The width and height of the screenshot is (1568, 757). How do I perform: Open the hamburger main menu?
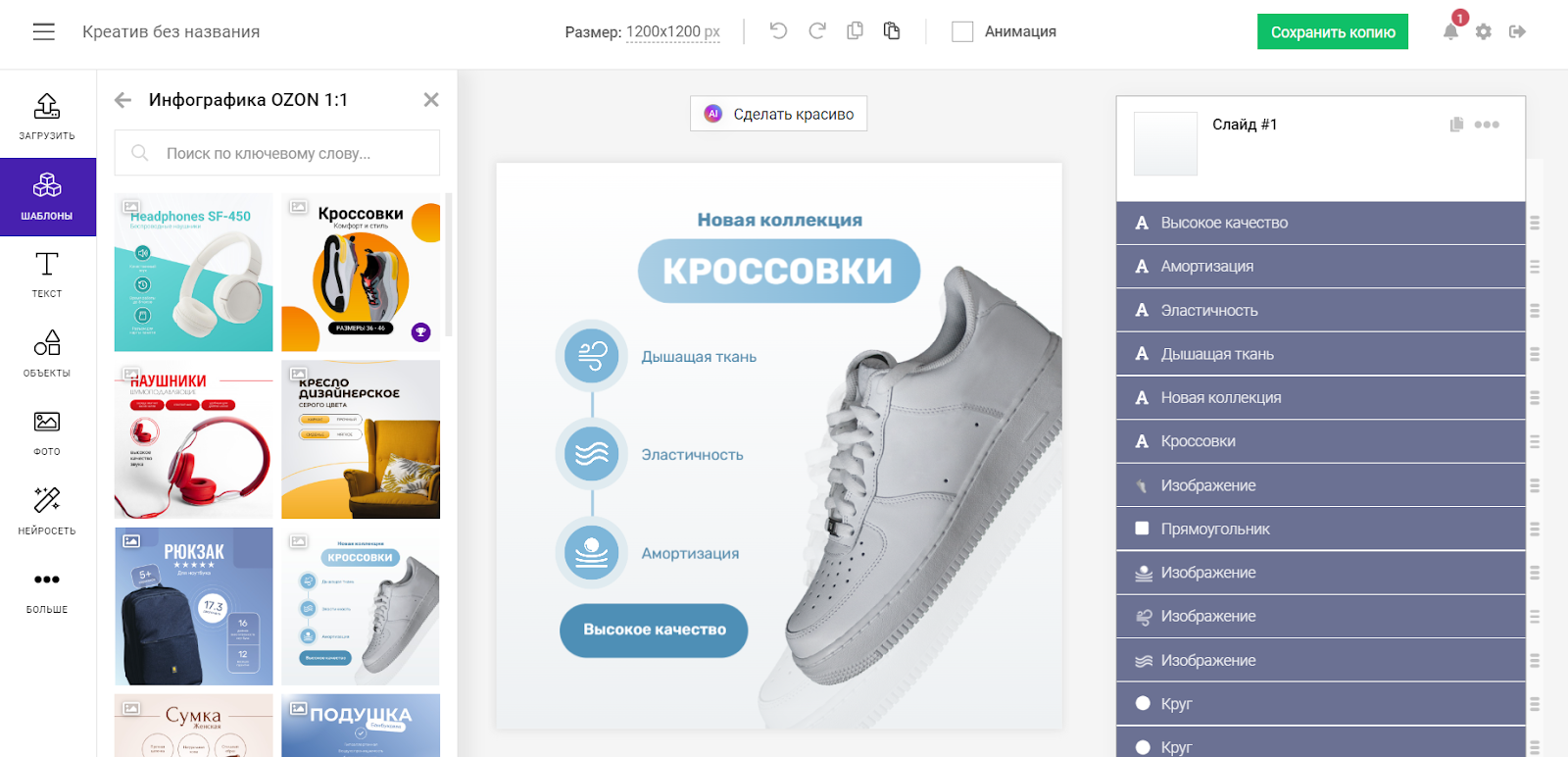pos(44,31)
